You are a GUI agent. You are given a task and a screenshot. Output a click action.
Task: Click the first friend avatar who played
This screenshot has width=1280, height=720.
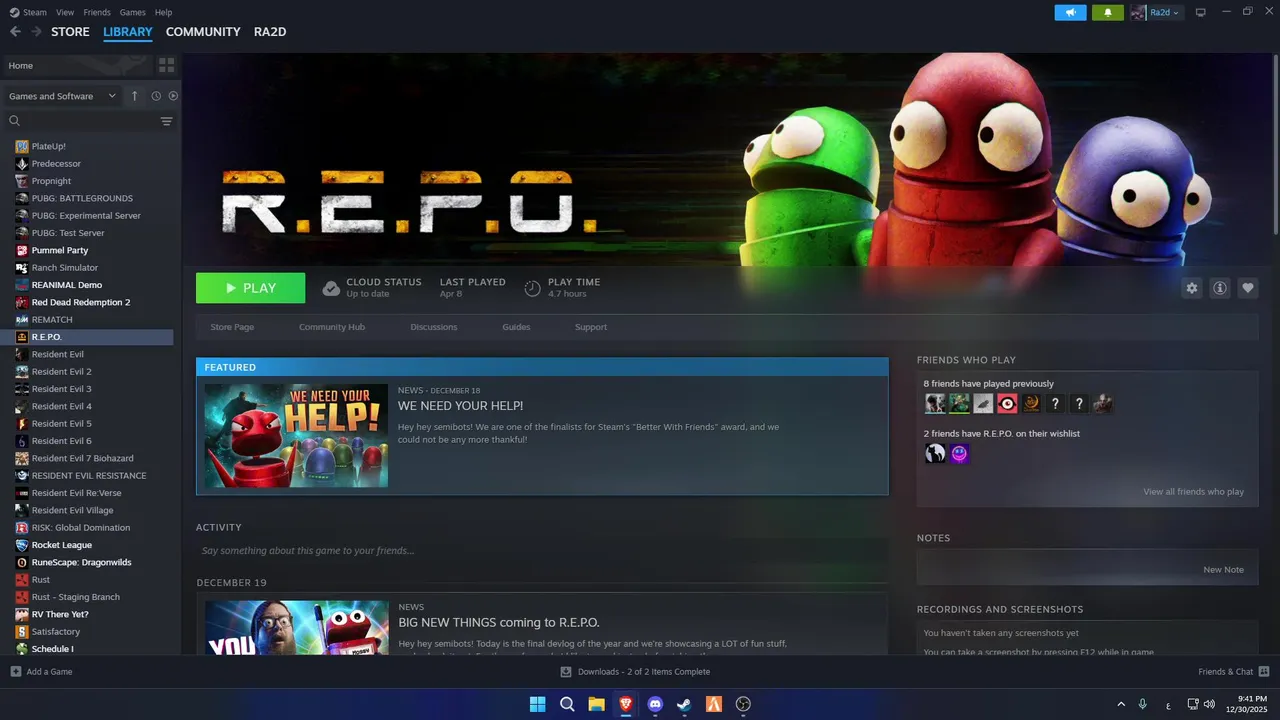pyautogui.click(x=935, y=403)
